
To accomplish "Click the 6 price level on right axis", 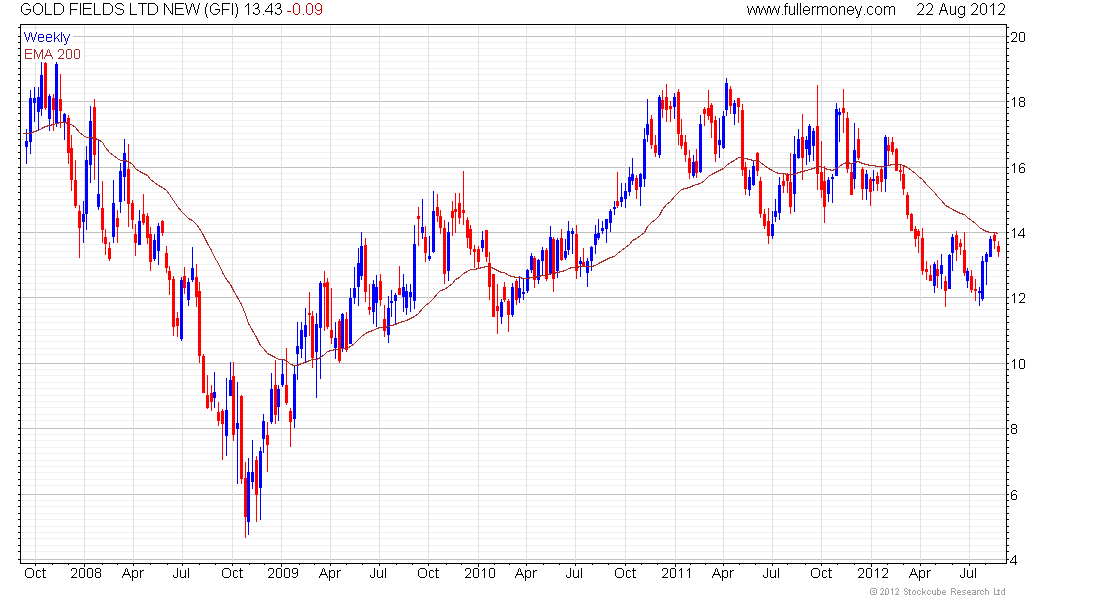I will click(x=1015, y=496).
